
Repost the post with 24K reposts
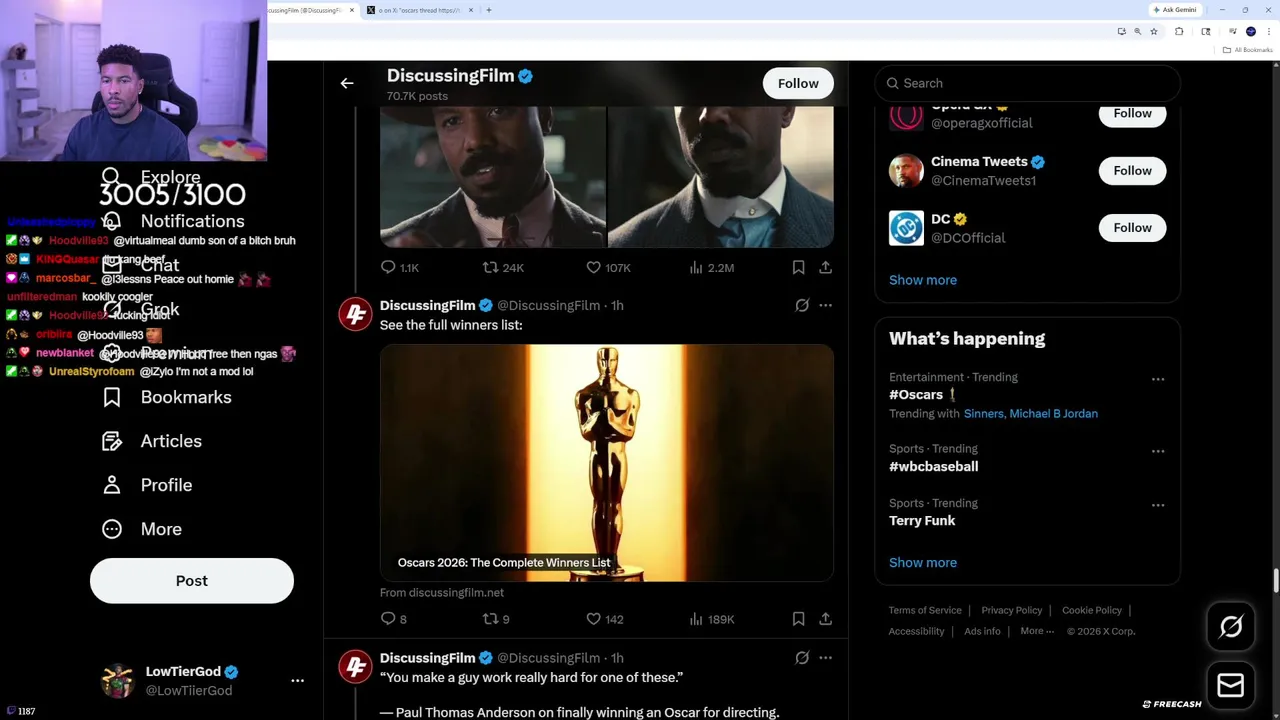503,267
